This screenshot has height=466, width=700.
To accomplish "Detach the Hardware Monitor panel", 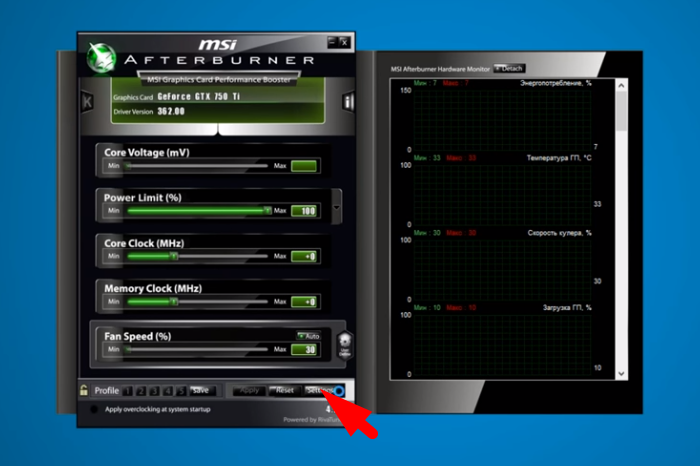I will coord(509,68).
